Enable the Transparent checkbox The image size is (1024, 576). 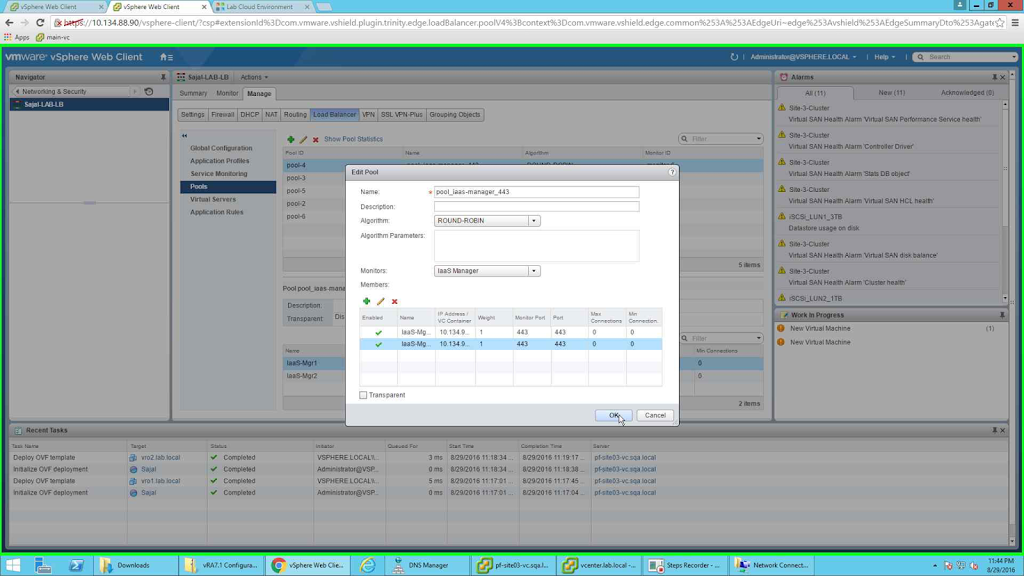tap(363, 395)
